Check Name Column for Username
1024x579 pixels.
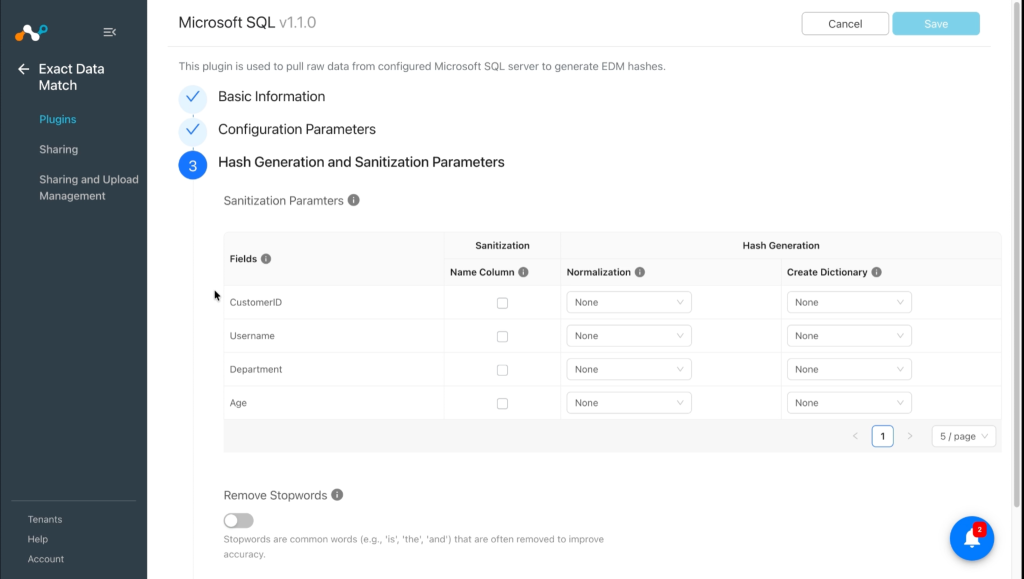coord(502,336)
